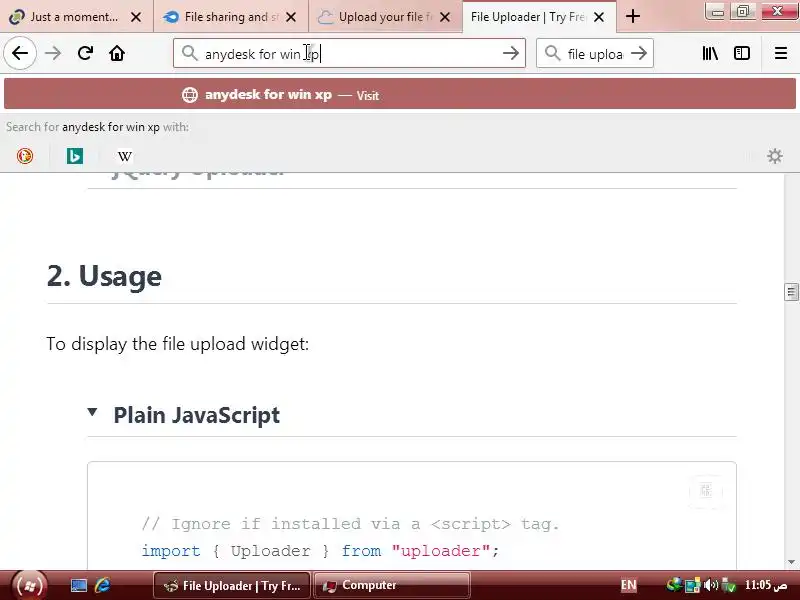Click 'To display the file upload widget:' text
Screen dimensions: 800x600
tap(178, 343)
